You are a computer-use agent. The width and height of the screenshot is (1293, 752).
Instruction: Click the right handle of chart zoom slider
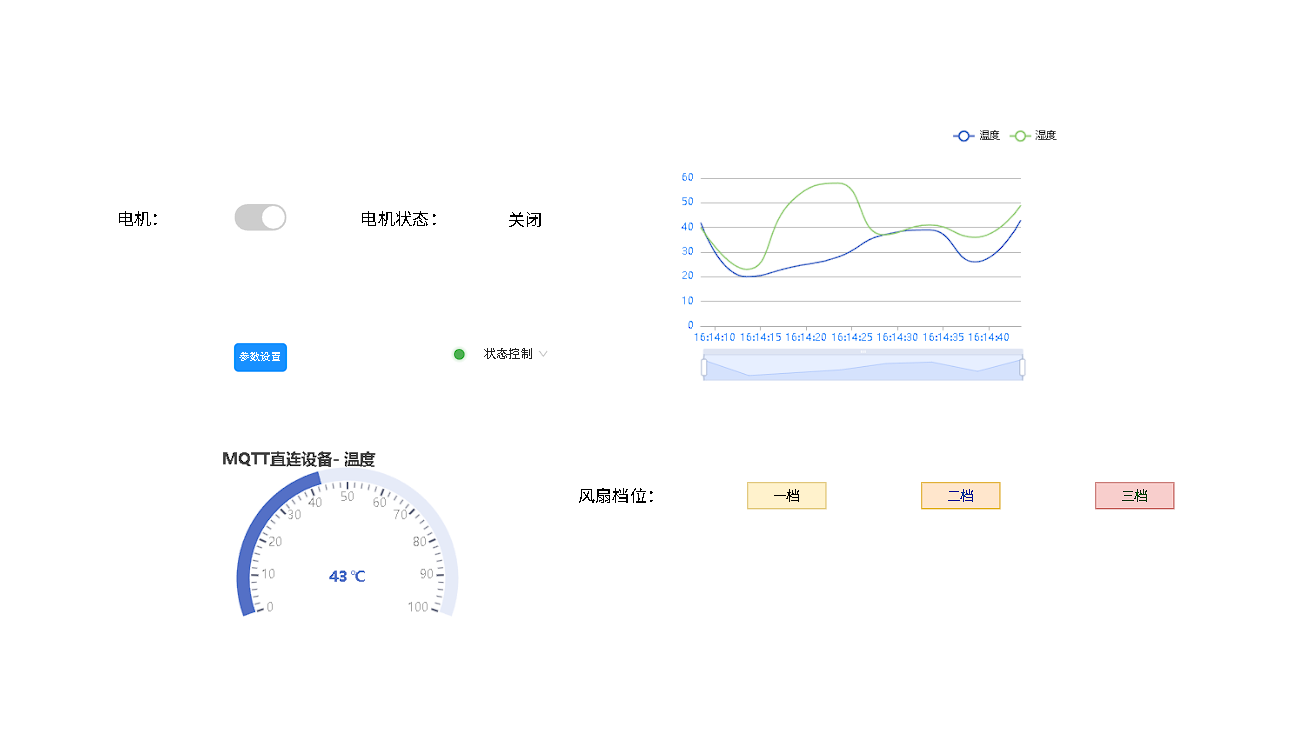(1022, 367)
